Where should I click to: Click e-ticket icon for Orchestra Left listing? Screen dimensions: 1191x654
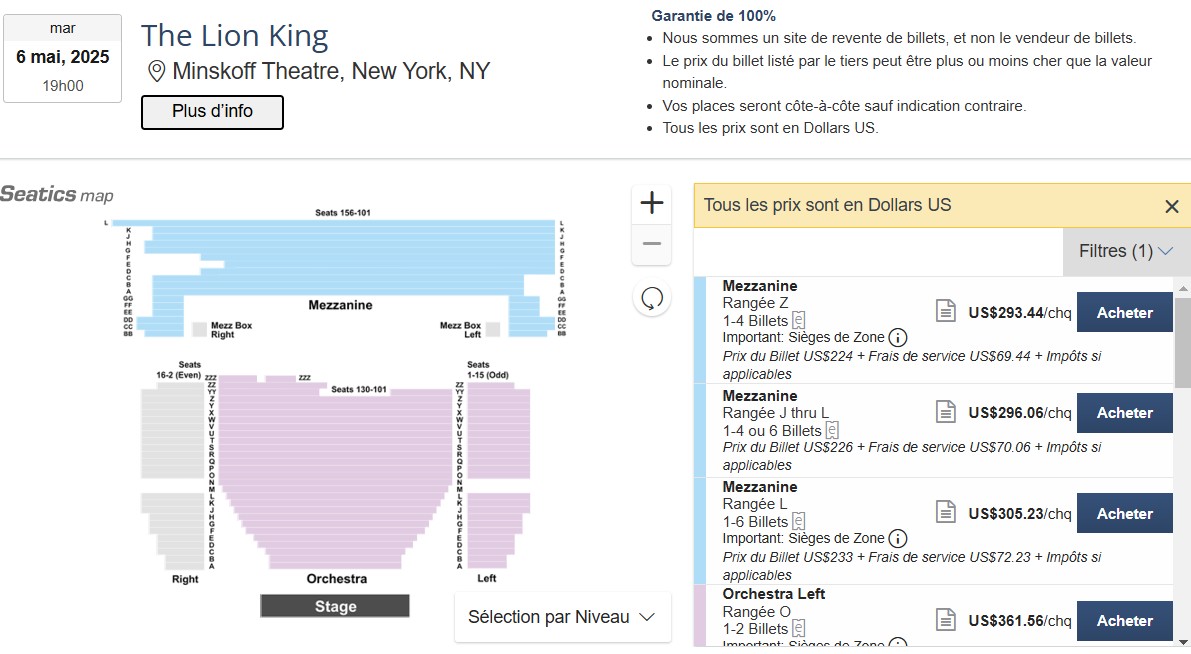pyautogui.click(x=800, y=628)
